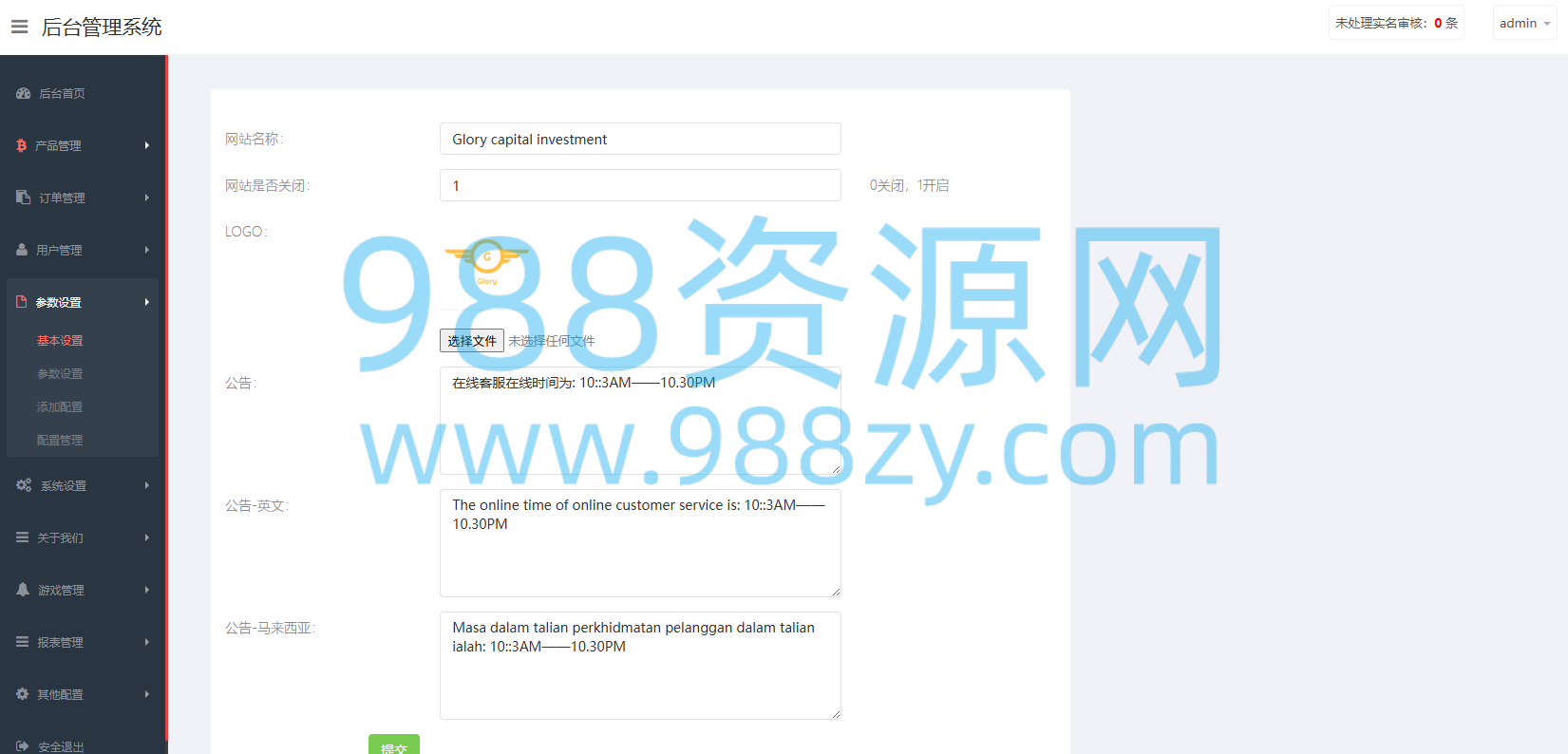This screenshot has width=1568, height=754.
Task: Open the 未处理实名审核 notification badge
Action: (1396, 23)
